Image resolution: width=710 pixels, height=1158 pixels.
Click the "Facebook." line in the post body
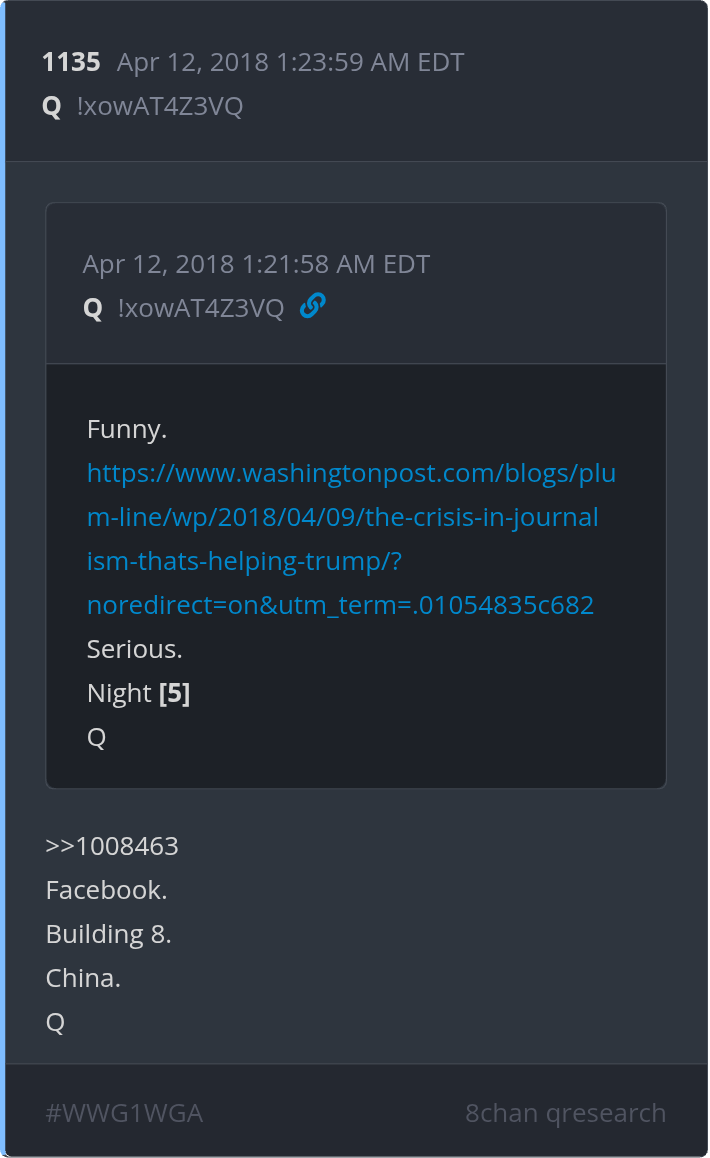click(x=106, y=890)
